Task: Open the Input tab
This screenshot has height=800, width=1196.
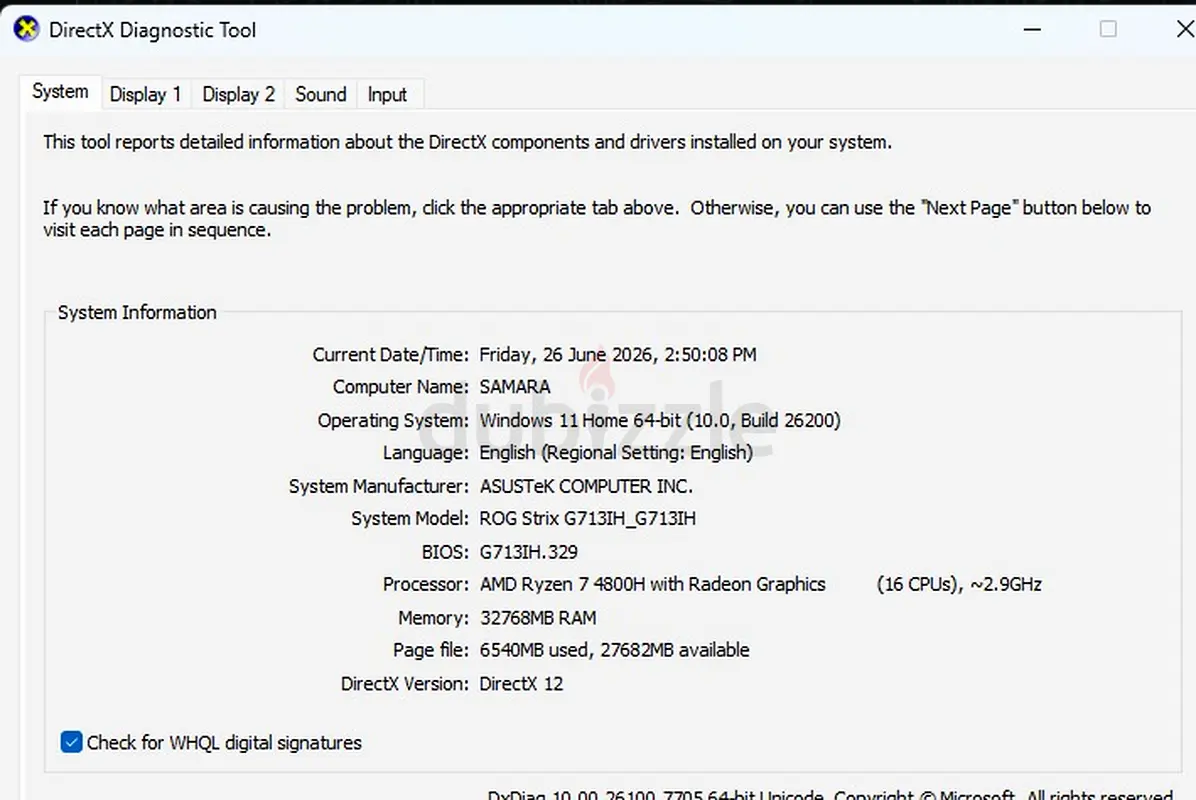Action: [x=387, y=95]
